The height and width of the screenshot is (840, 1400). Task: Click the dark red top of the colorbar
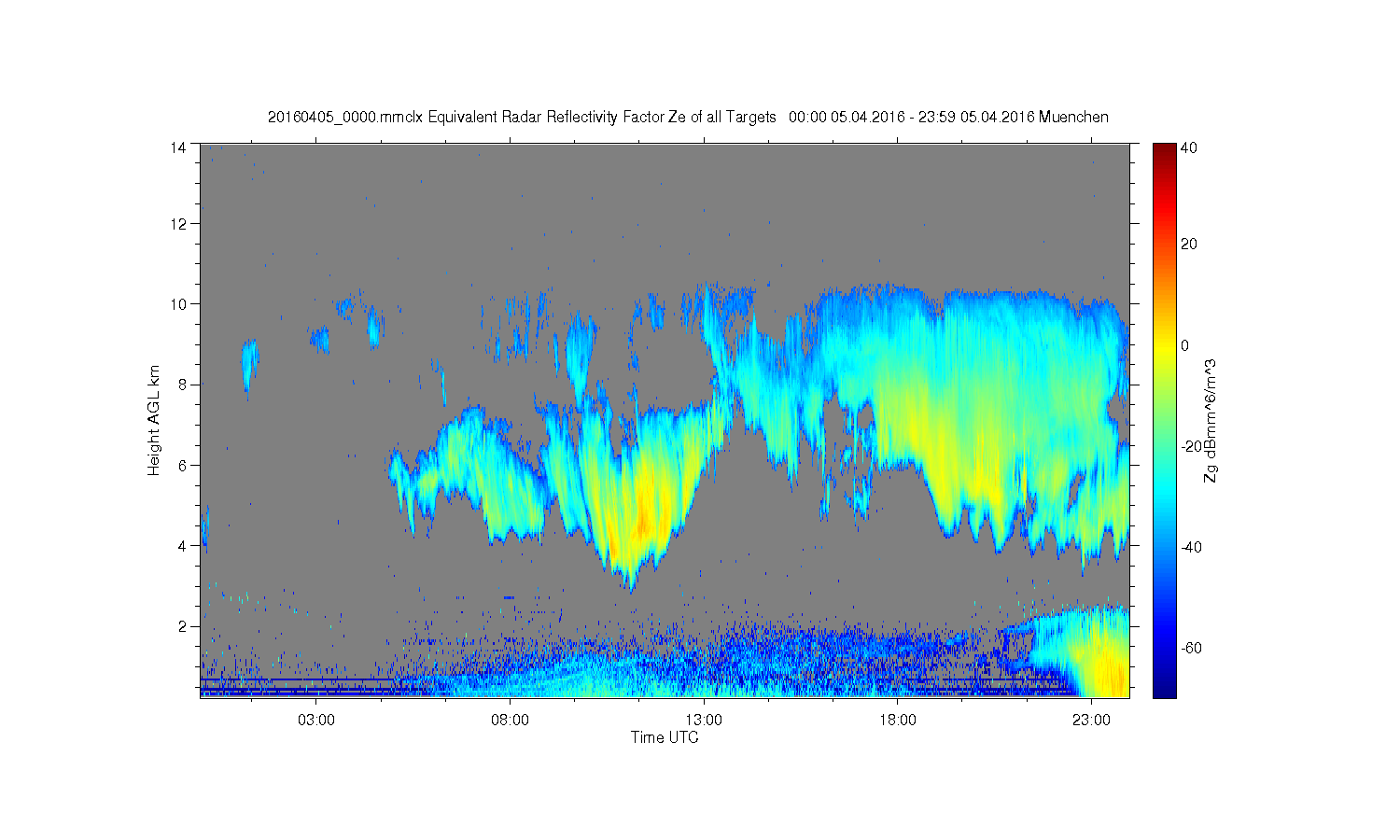pos(1164,151)
